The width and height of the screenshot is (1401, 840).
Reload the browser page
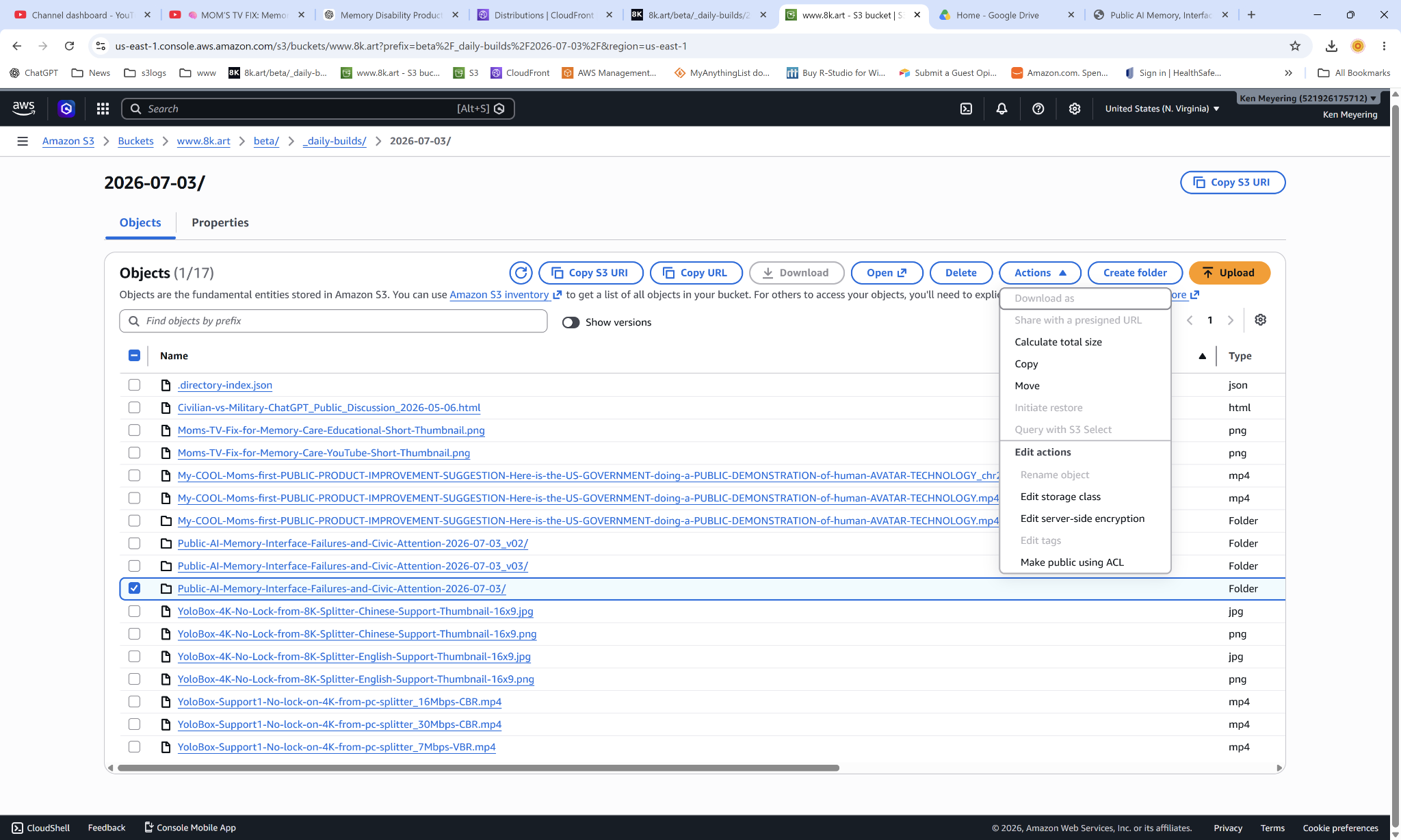pos(69,46)
